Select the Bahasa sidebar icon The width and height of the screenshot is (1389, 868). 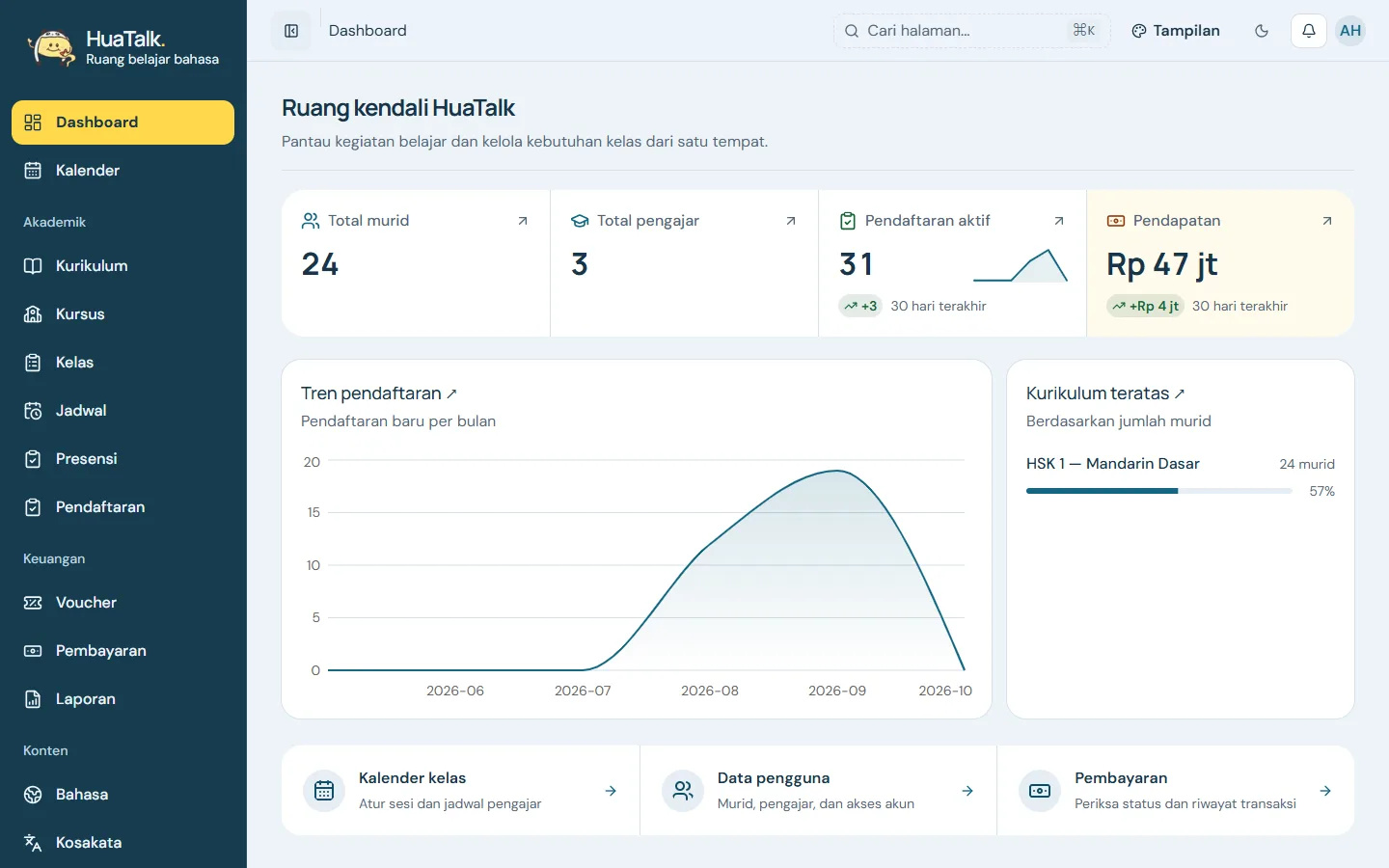pyautogui.click(x=33, y=795)
